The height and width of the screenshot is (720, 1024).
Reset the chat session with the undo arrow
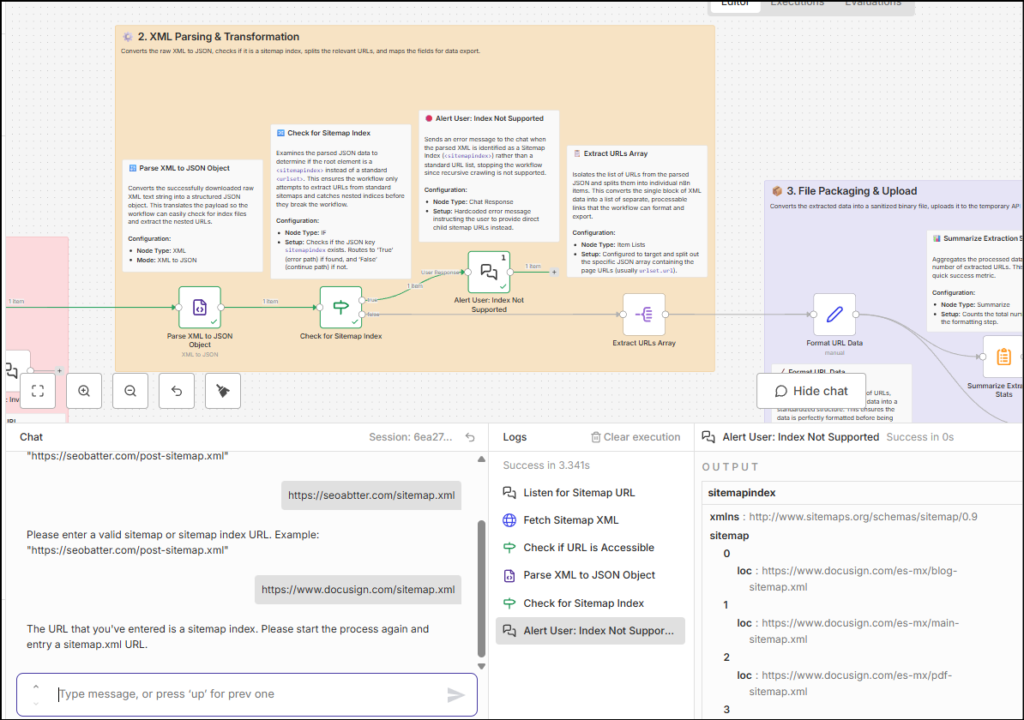pos(470,437)
